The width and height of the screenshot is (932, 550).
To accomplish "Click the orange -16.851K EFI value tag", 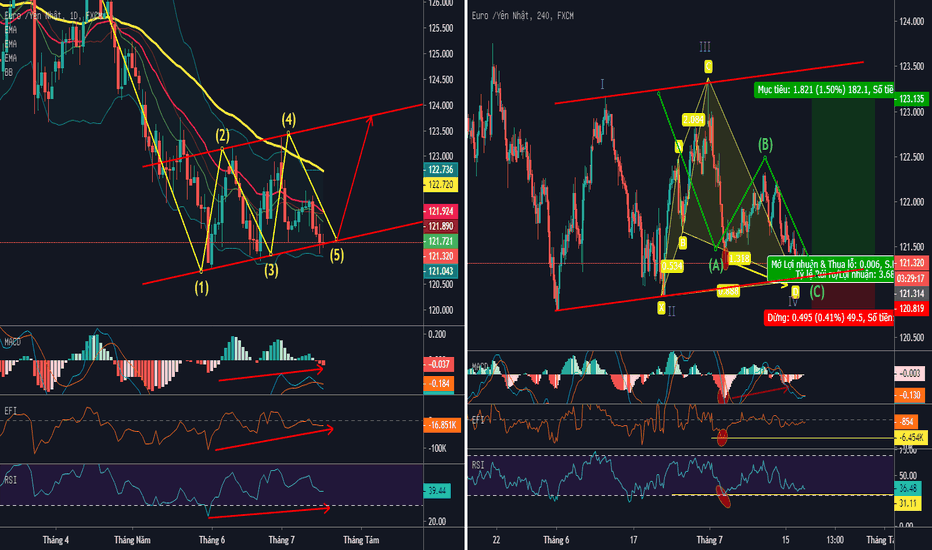I will click(442, 425).
